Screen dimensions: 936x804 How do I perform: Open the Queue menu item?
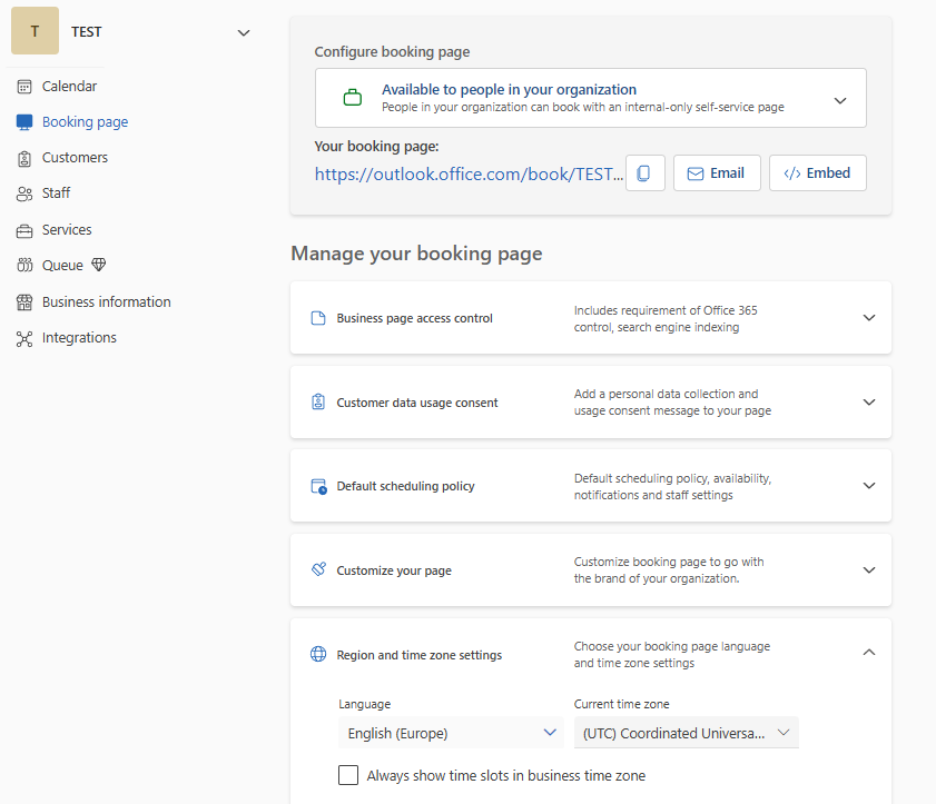pyautogui.click(x=62, y=266)
